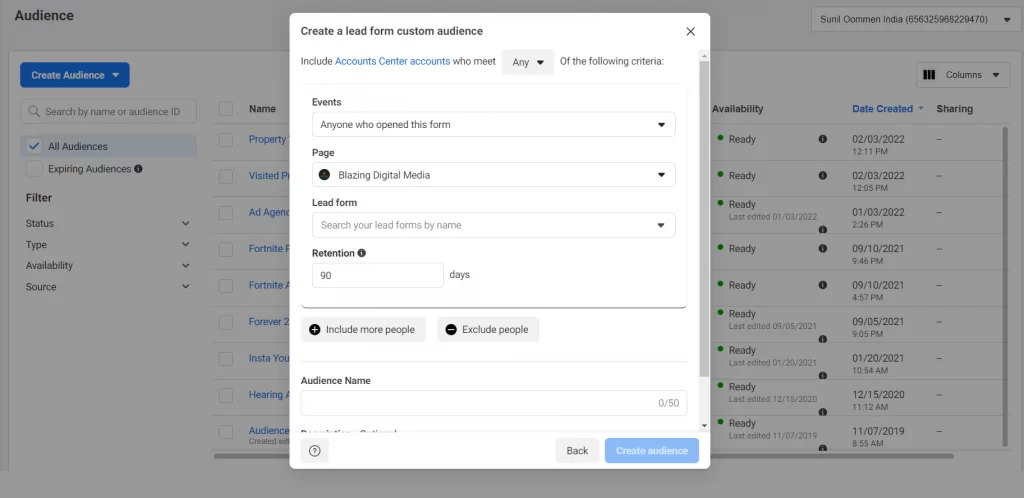Click the Columns grid icon
Screen dimensions: 1024x498
pyautogui.click(x=929, y=75)
